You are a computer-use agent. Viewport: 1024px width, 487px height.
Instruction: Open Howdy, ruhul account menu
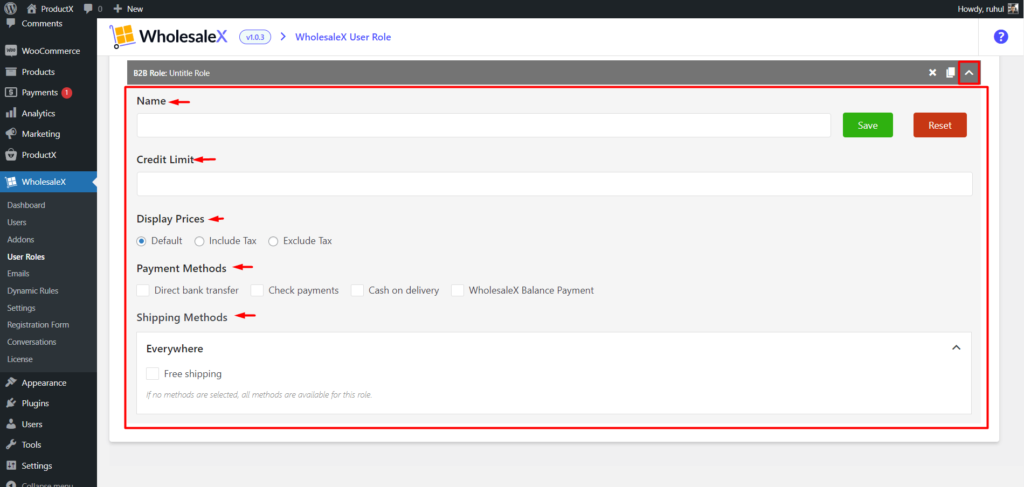(987, 9)
